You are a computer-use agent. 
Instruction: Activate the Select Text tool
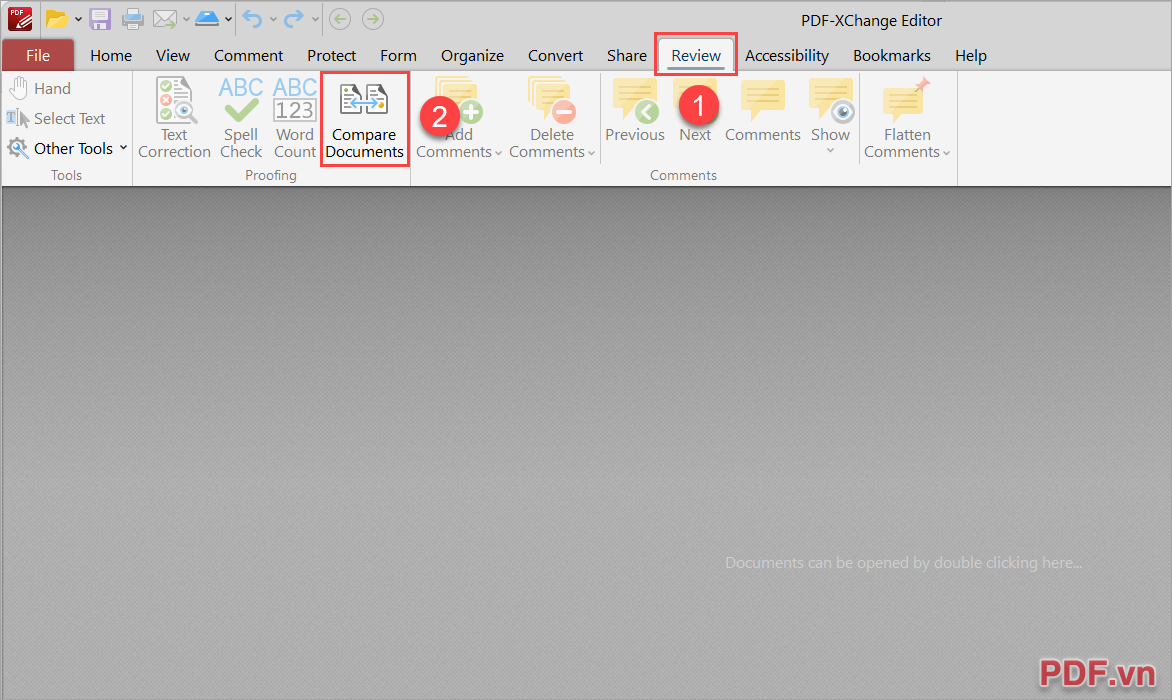point(56,118)
